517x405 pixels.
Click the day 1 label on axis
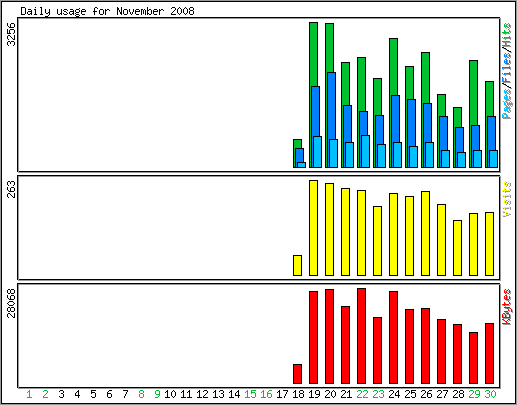[x=29, y=394]
